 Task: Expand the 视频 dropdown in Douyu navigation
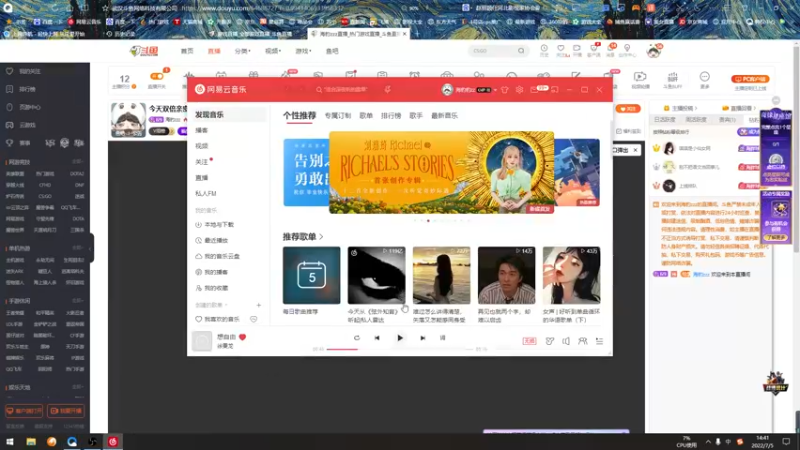pyautogui.click(x=273, y=51)
